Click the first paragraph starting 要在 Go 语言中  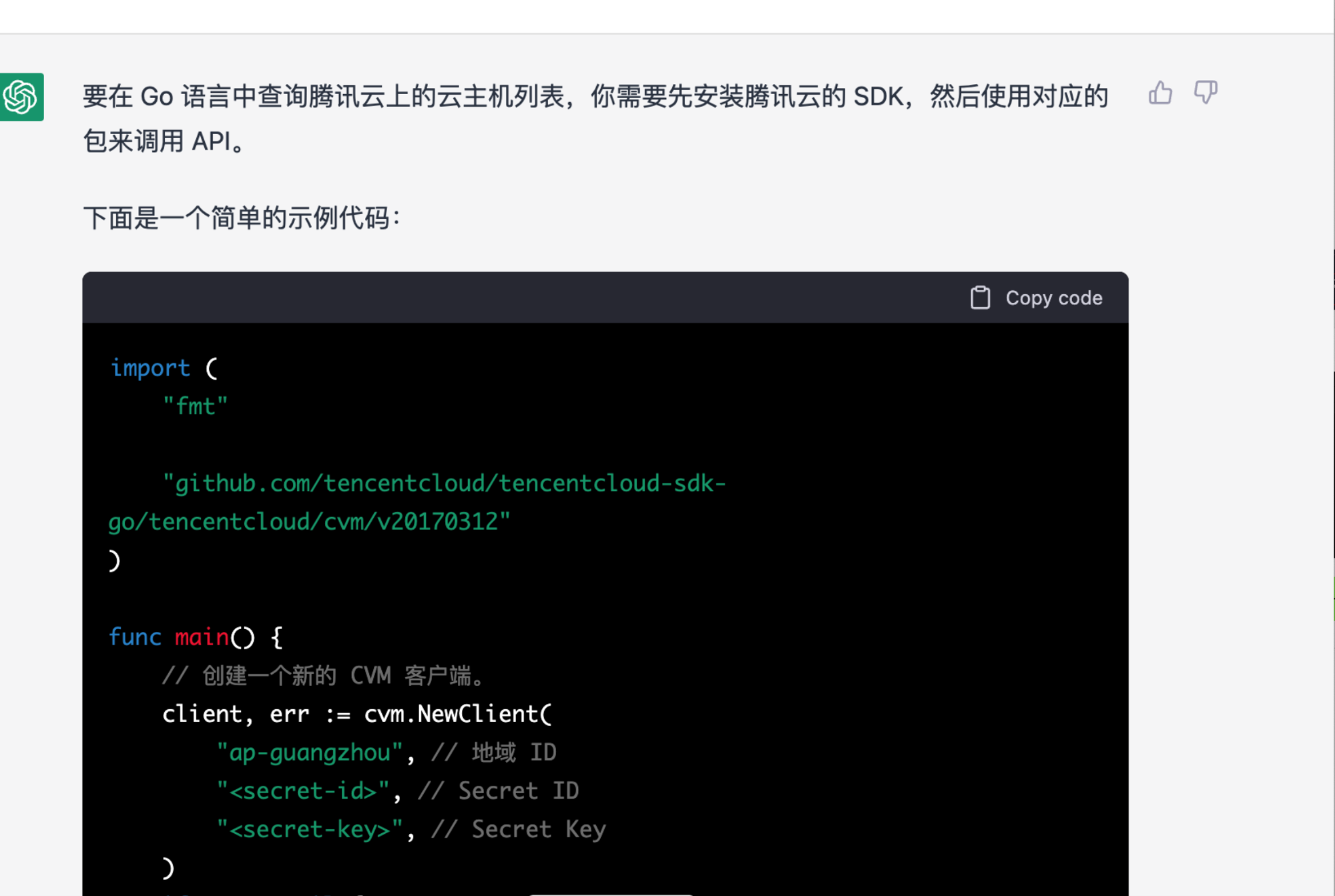pyautogui.click(x=595, y=119)
